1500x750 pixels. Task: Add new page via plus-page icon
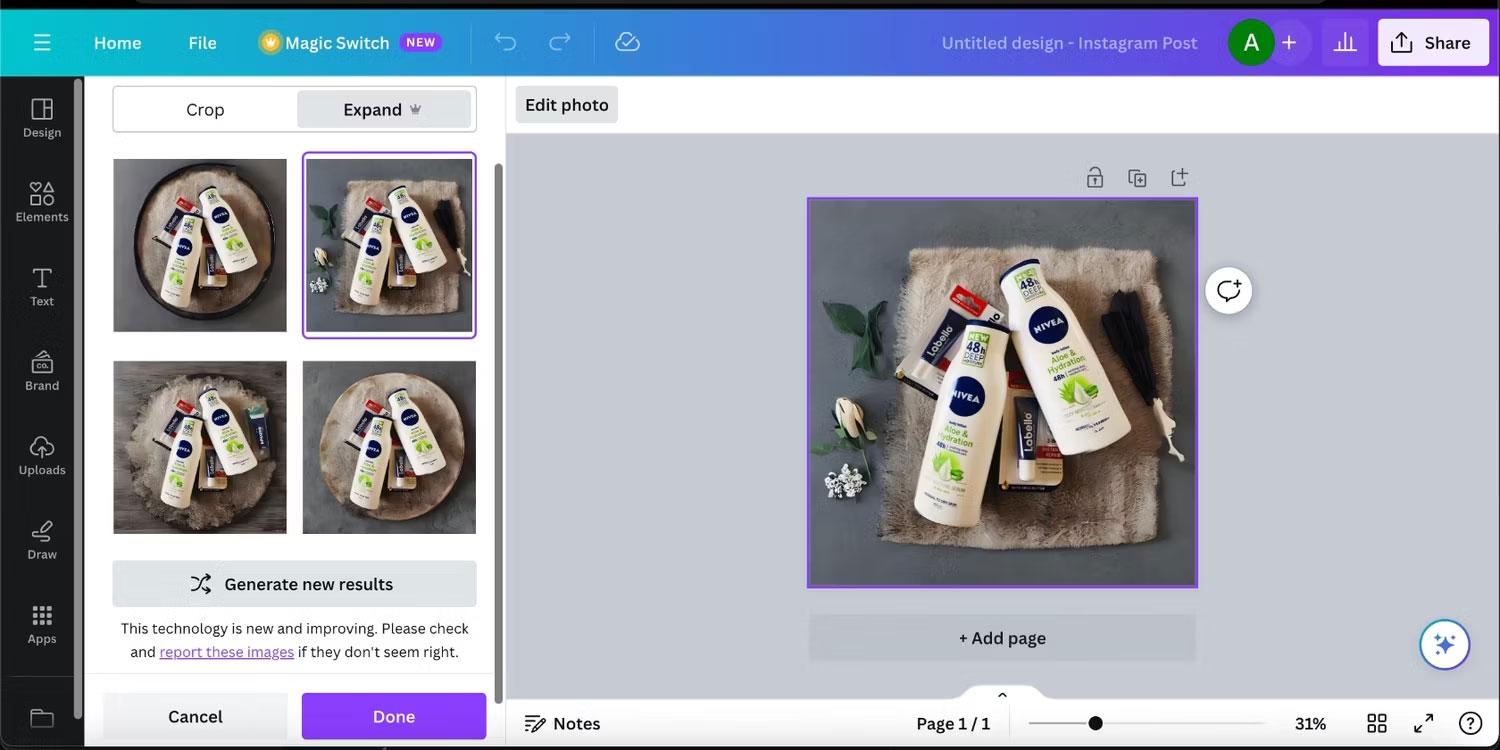click(x=1179, y=177)
